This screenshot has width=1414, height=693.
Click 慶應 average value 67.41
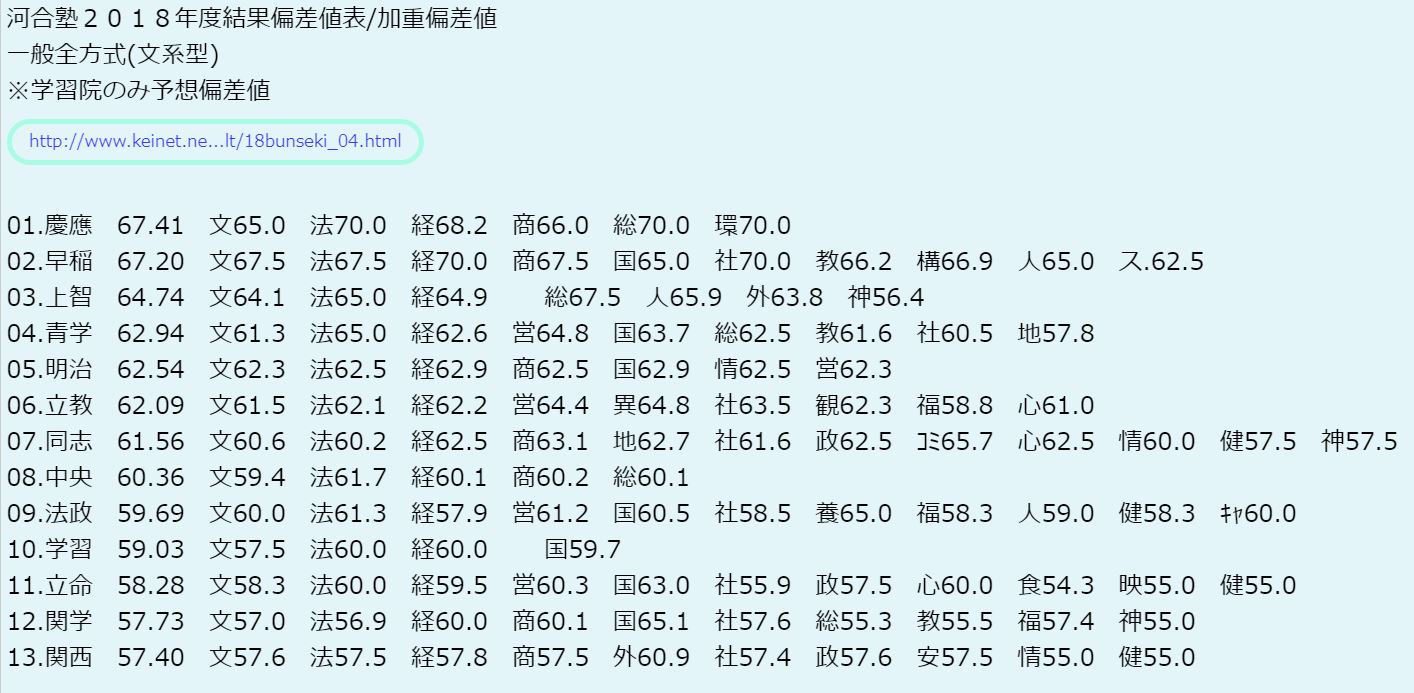pos(151,226)
